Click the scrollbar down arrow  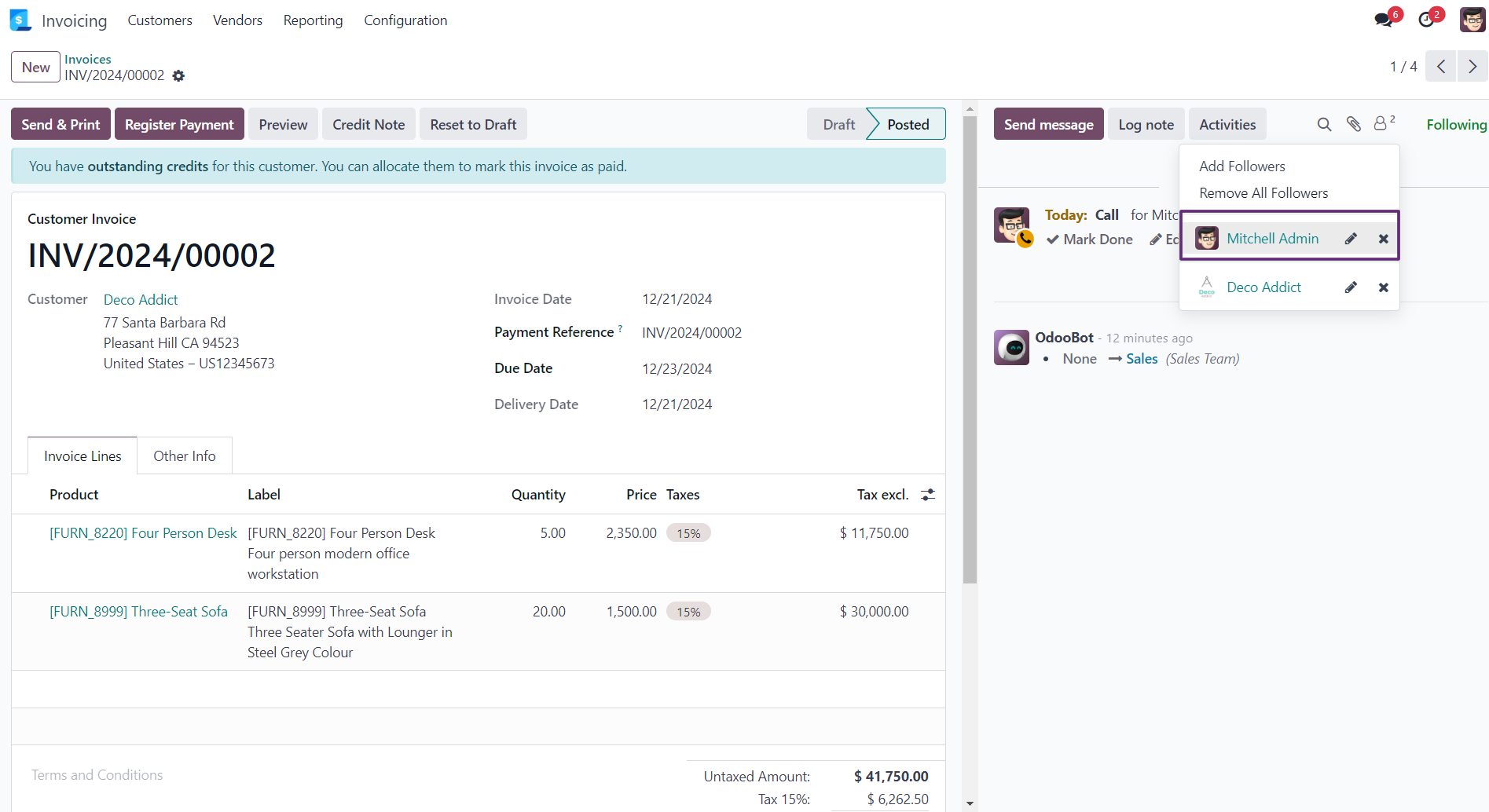(970, 803)
